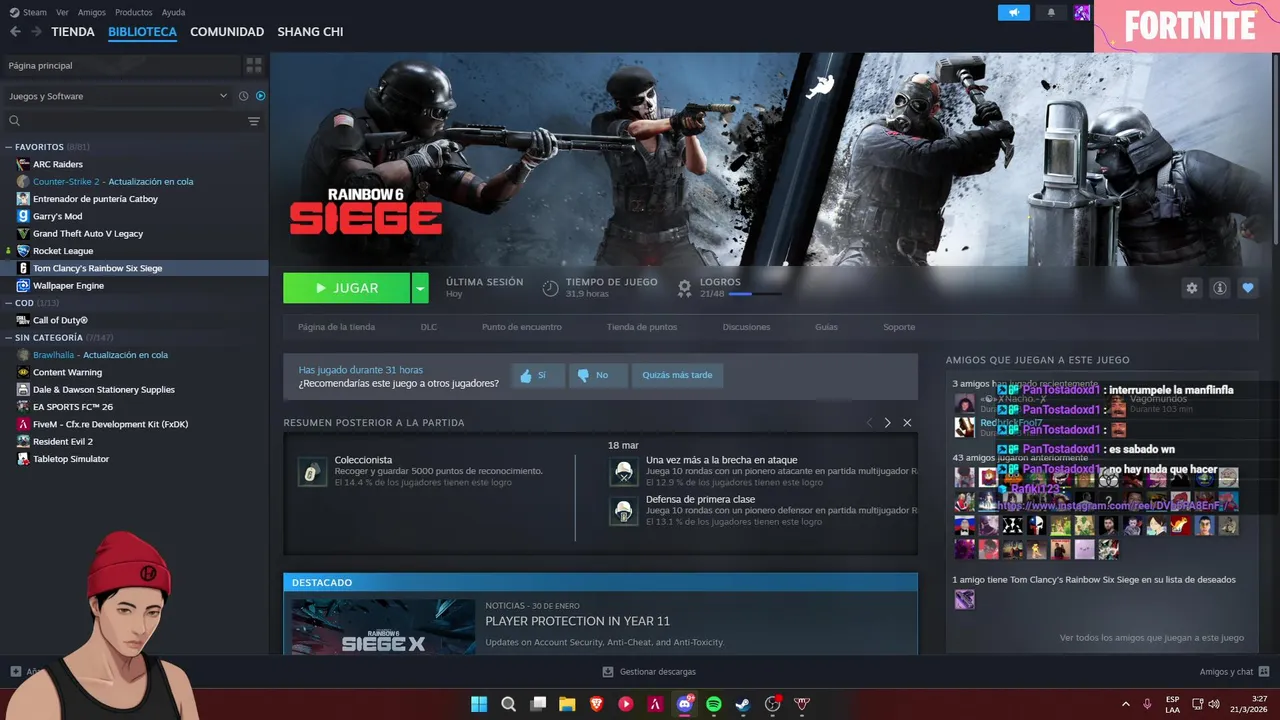Open Discord from the Windows taskbar
Image resolution: width=1280 pixels, height=720 pixels.
685,704
